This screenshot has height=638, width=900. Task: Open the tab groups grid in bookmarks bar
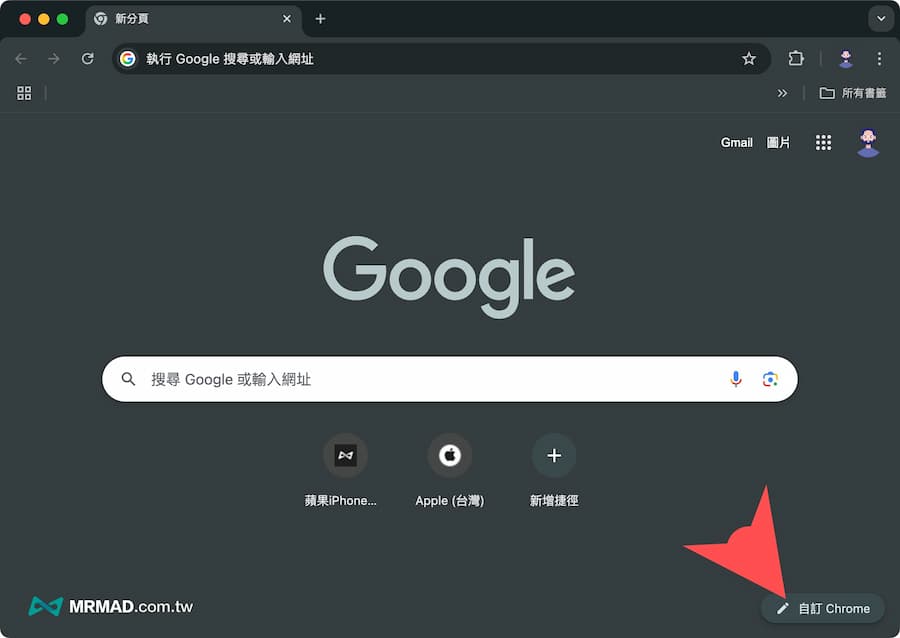[x=24, y=93]
